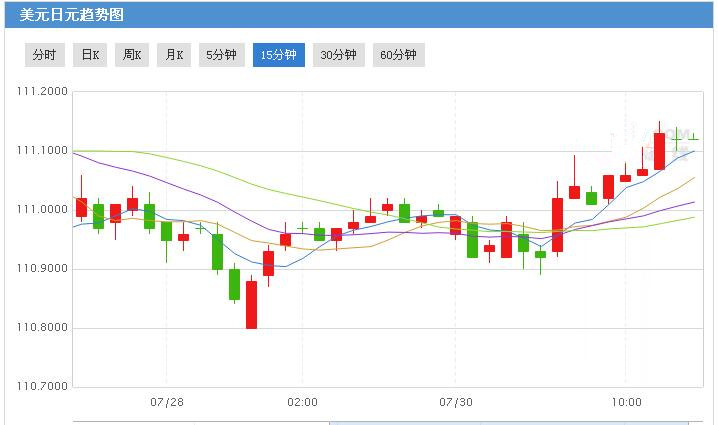The image size is (718, 425).
Task: Click the 110.9000 y-axis label
Action: 42,268
